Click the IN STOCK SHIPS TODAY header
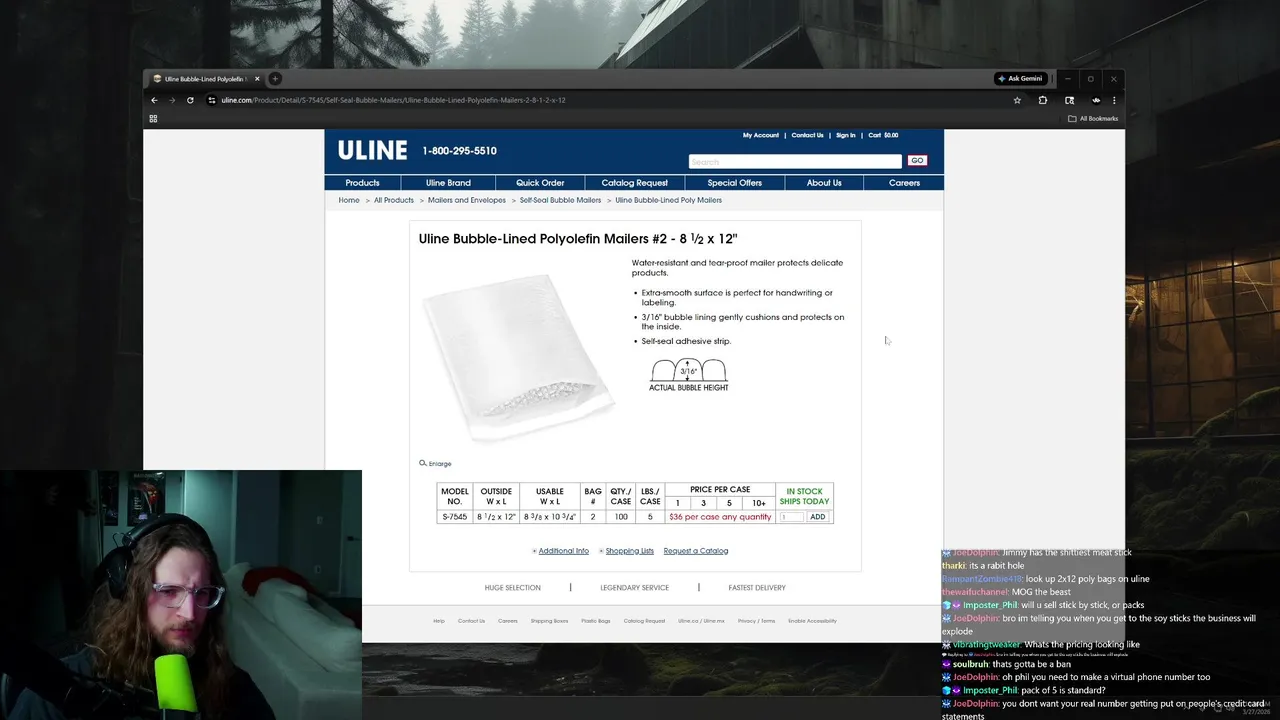 click(805, 496)
